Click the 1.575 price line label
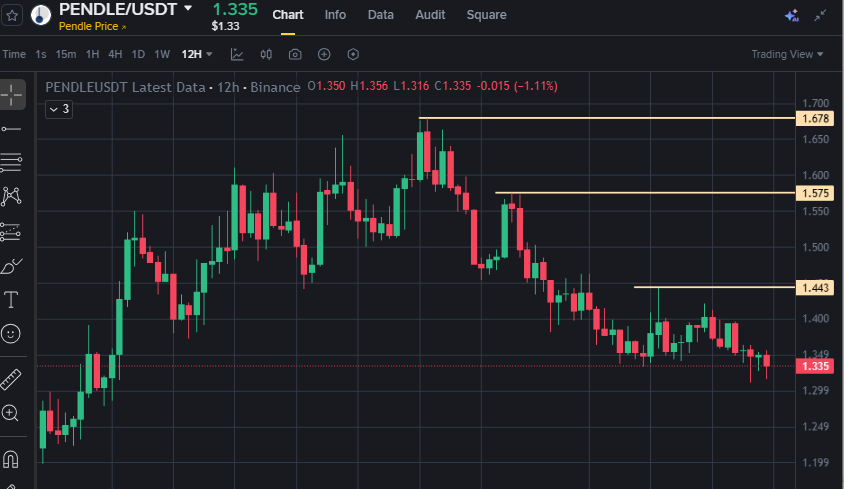The image size is (844, 489). (x=815, y=193)
